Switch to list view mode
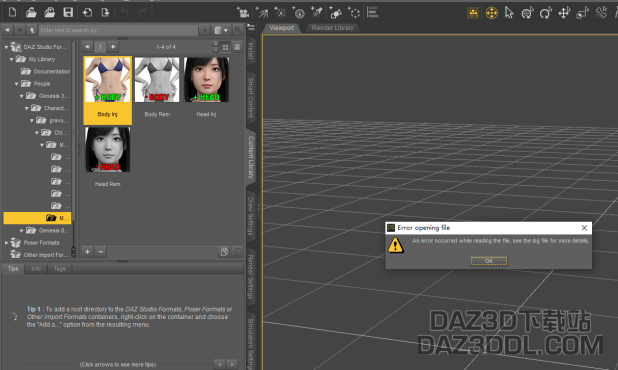 tap(237, 47)
